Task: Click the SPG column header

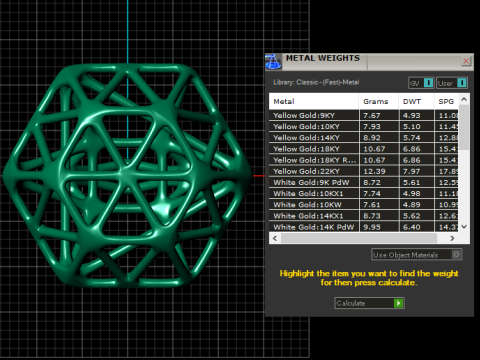Action: 447,101
